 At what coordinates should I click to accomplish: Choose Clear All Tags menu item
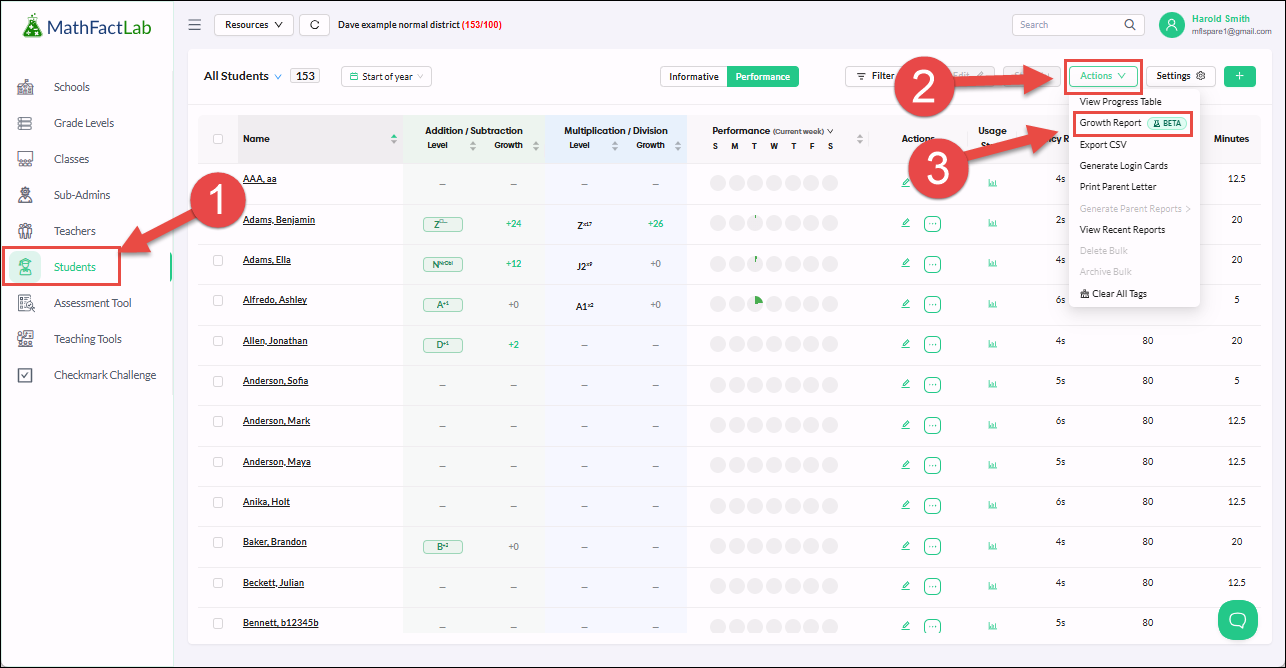tap(1113, 294)
